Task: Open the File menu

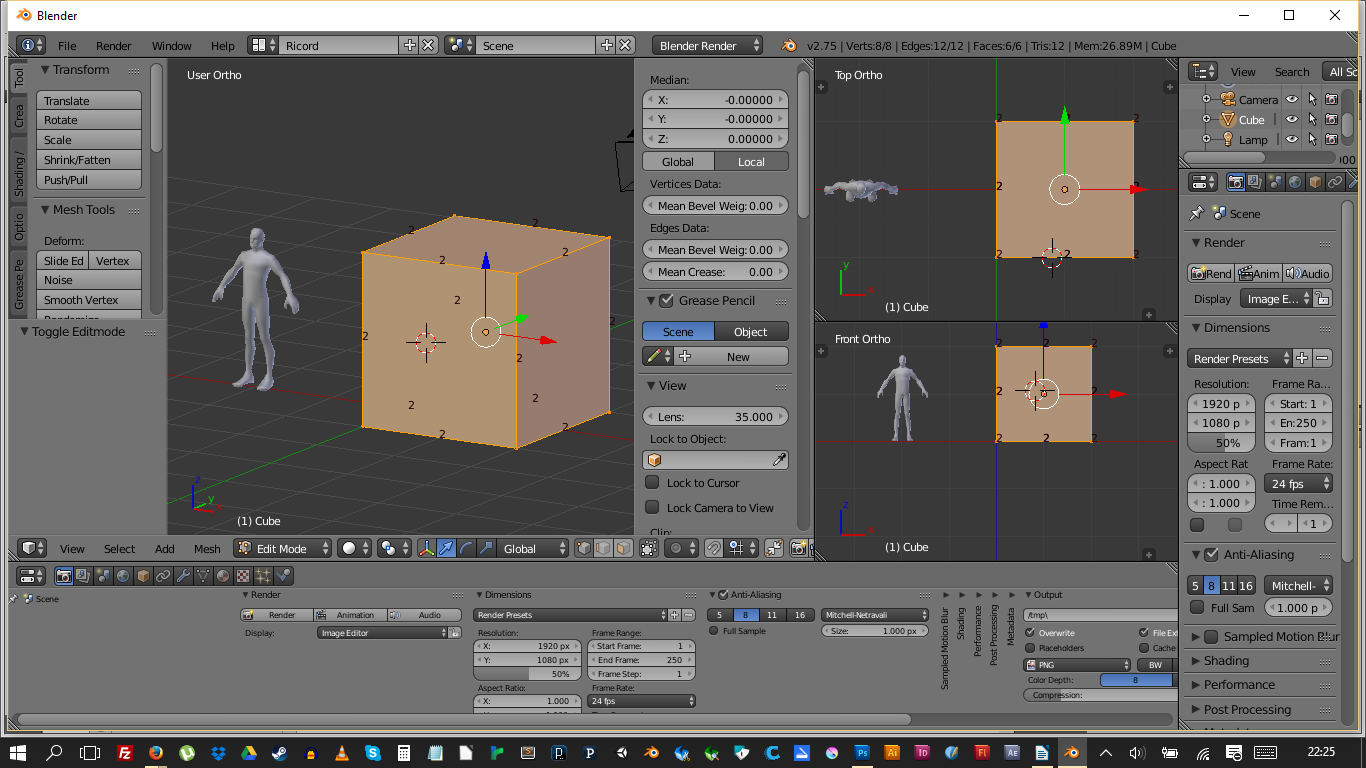Action: 67,46
